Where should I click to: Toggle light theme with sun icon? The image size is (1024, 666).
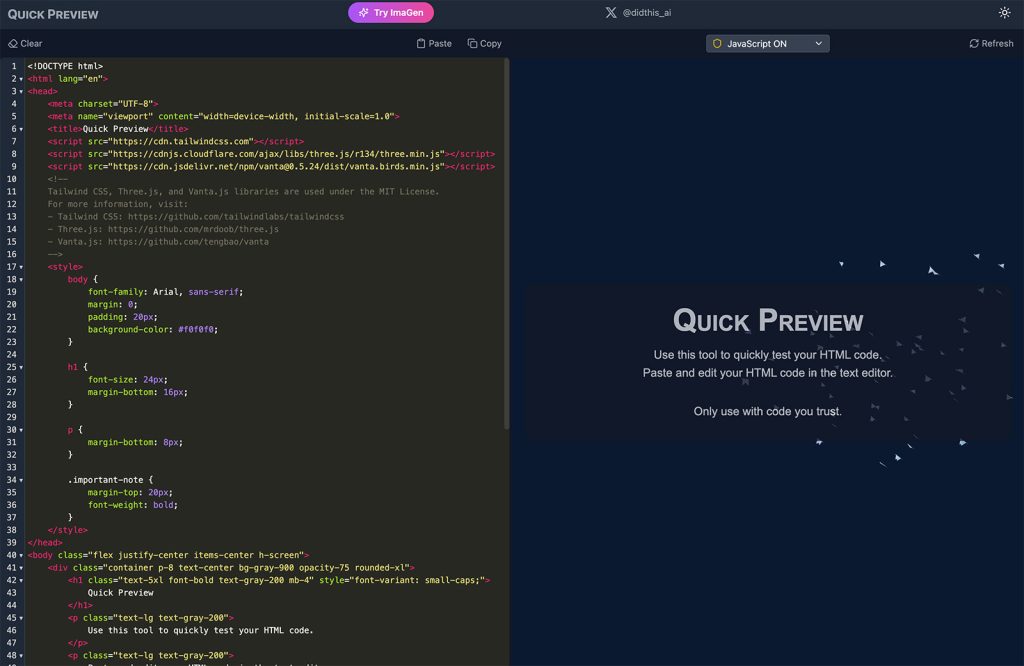1004,12
